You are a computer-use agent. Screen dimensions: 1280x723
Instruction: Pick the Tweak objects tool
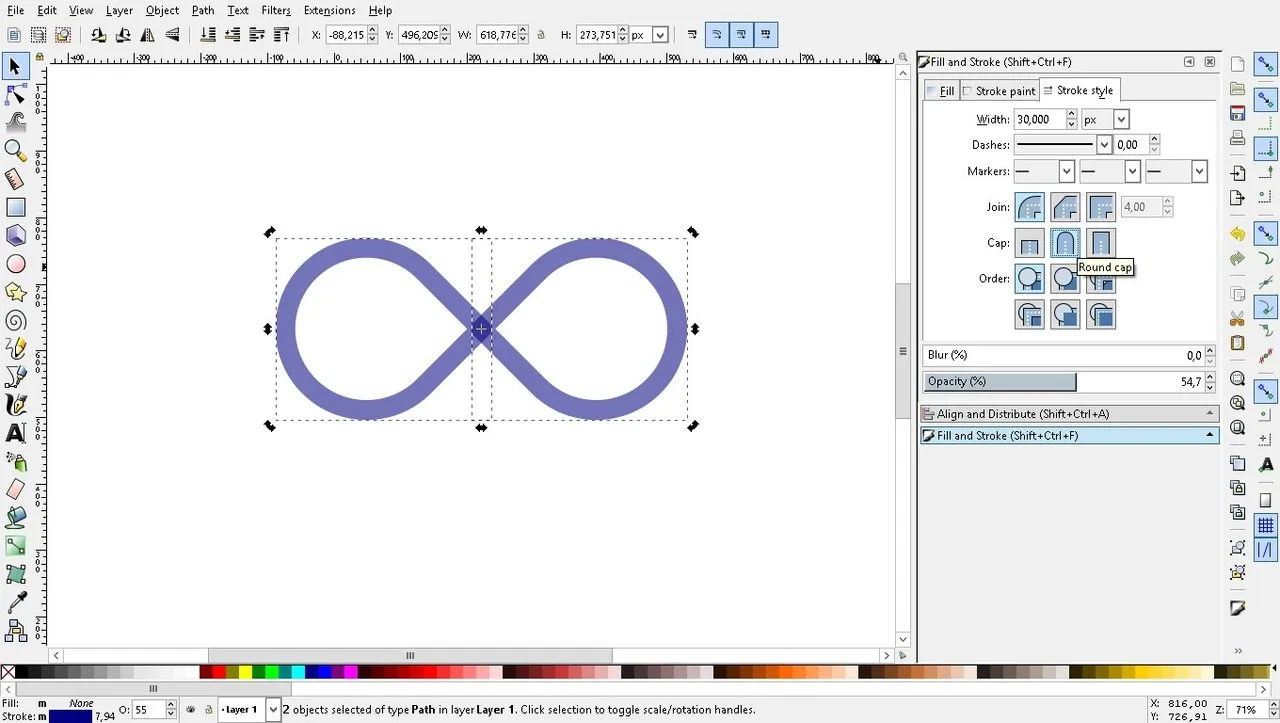pos(15,122)
